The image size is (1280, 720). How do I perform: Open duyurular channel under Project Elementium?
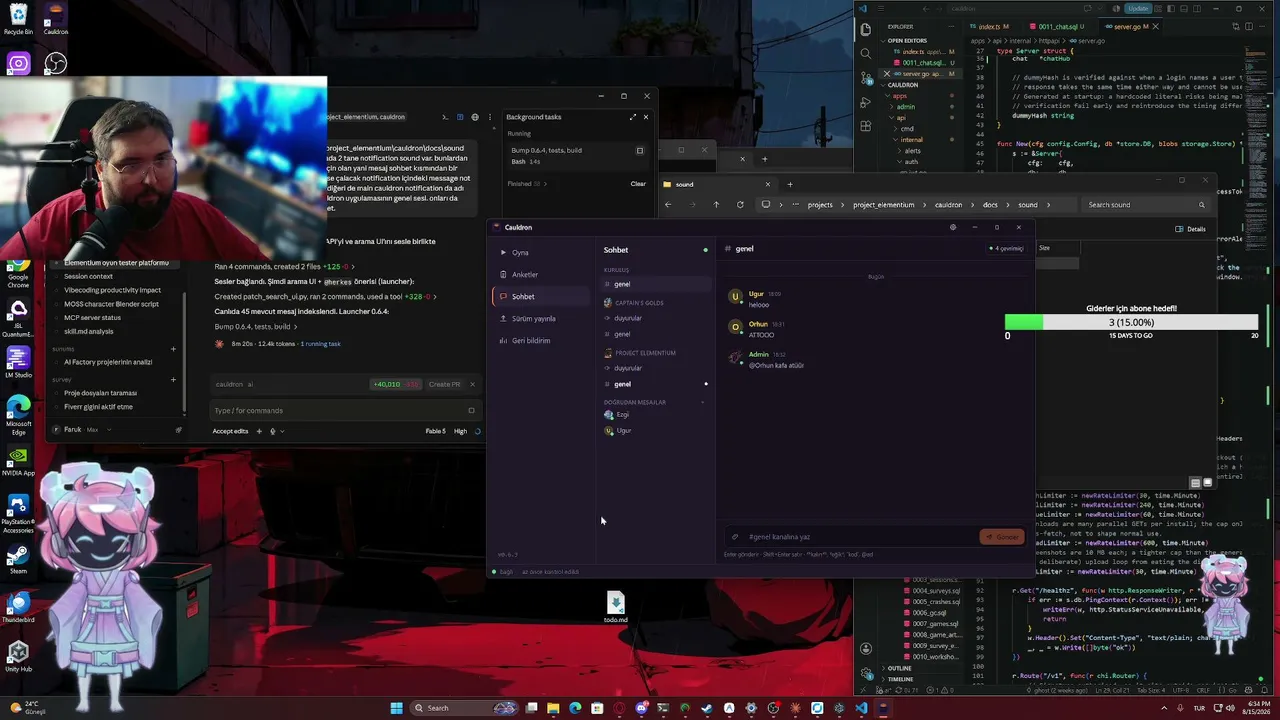coord(655,368)
